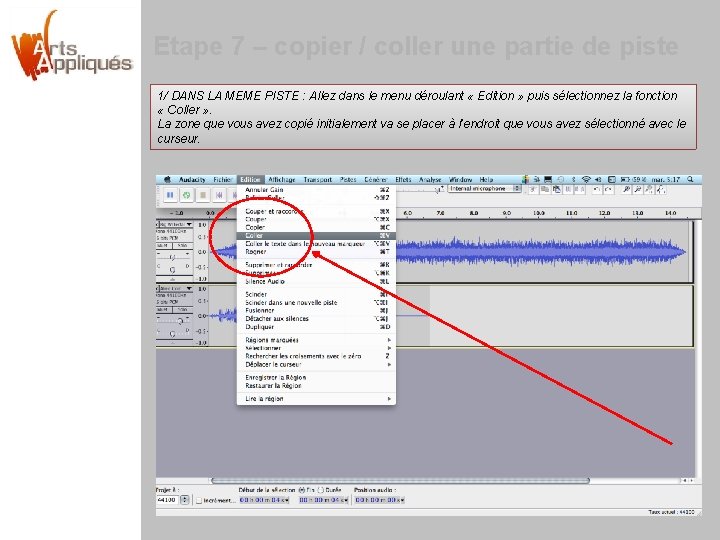The width and height of the screenshot is (720, 540).
Task: Open the Fichier menu
Action: click(x=222, y=180)
